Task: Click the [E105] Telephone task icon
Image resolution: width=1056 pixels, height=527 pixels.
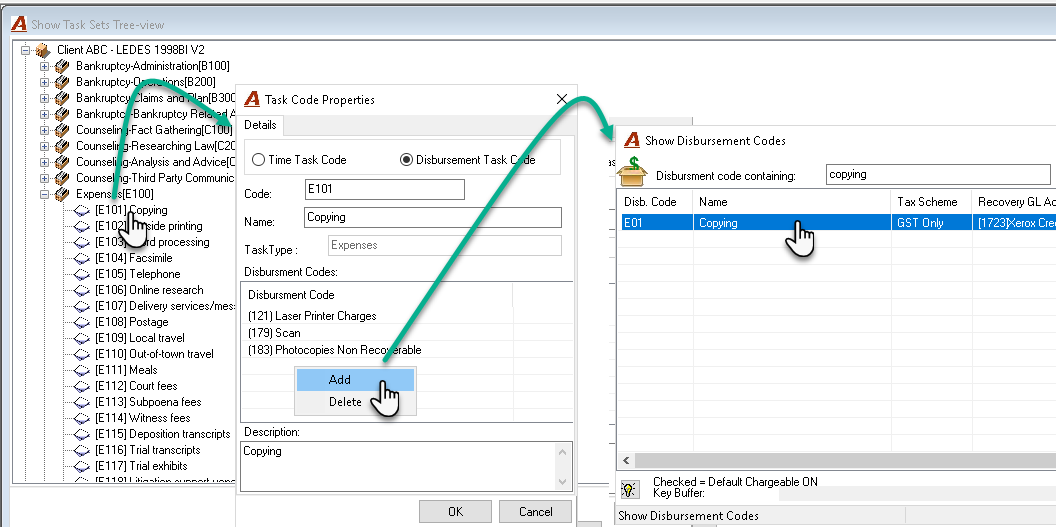Action: coord(81,275)
